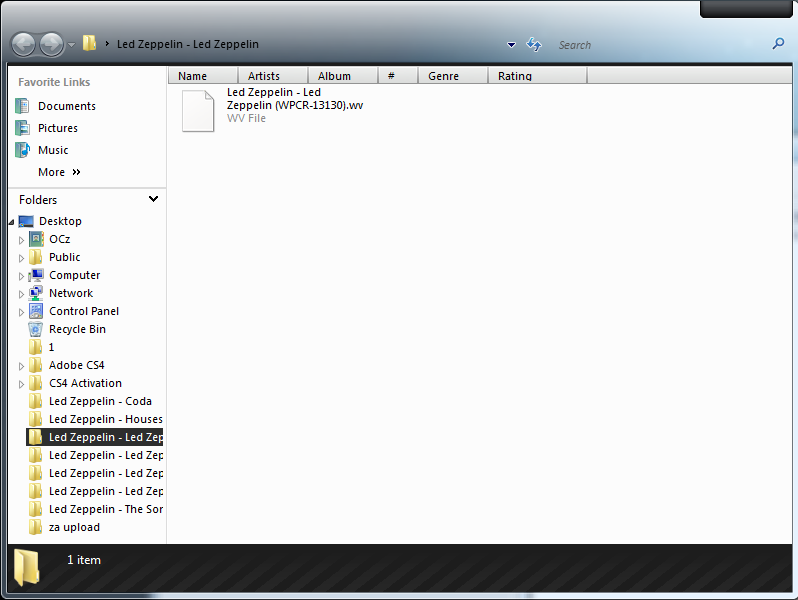Screen dimensions: 798x600
Task: Click the large folder icon in details pane
Action: (26, 567)
